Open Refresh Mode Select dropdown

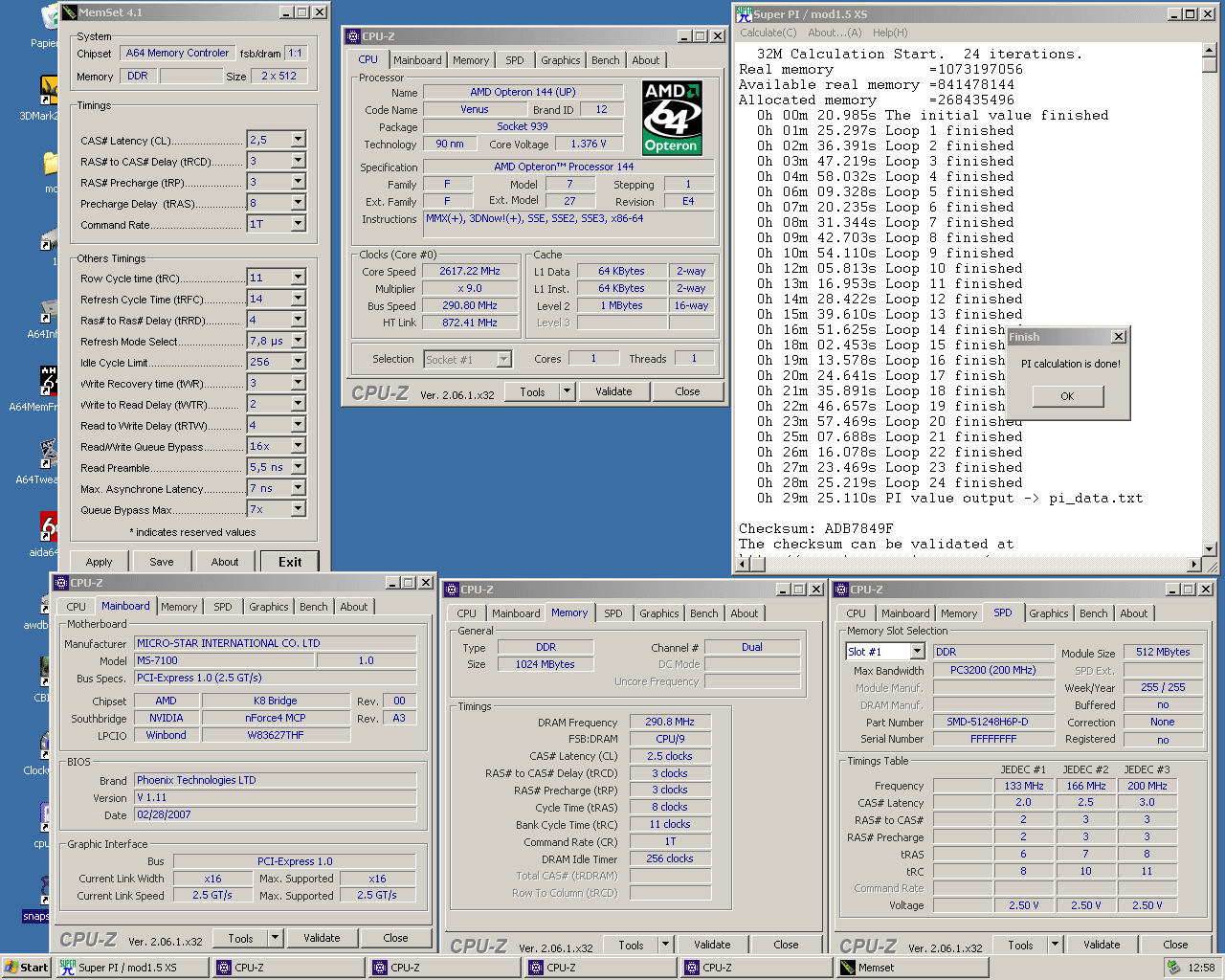(298, 341)
